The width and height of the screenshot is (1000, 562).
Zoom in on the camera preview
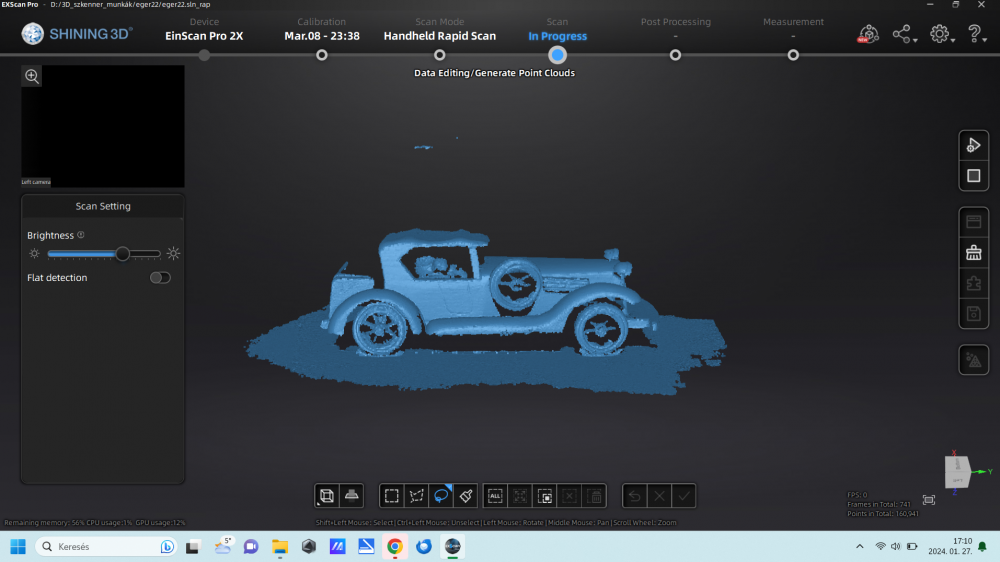click(32, 76)
